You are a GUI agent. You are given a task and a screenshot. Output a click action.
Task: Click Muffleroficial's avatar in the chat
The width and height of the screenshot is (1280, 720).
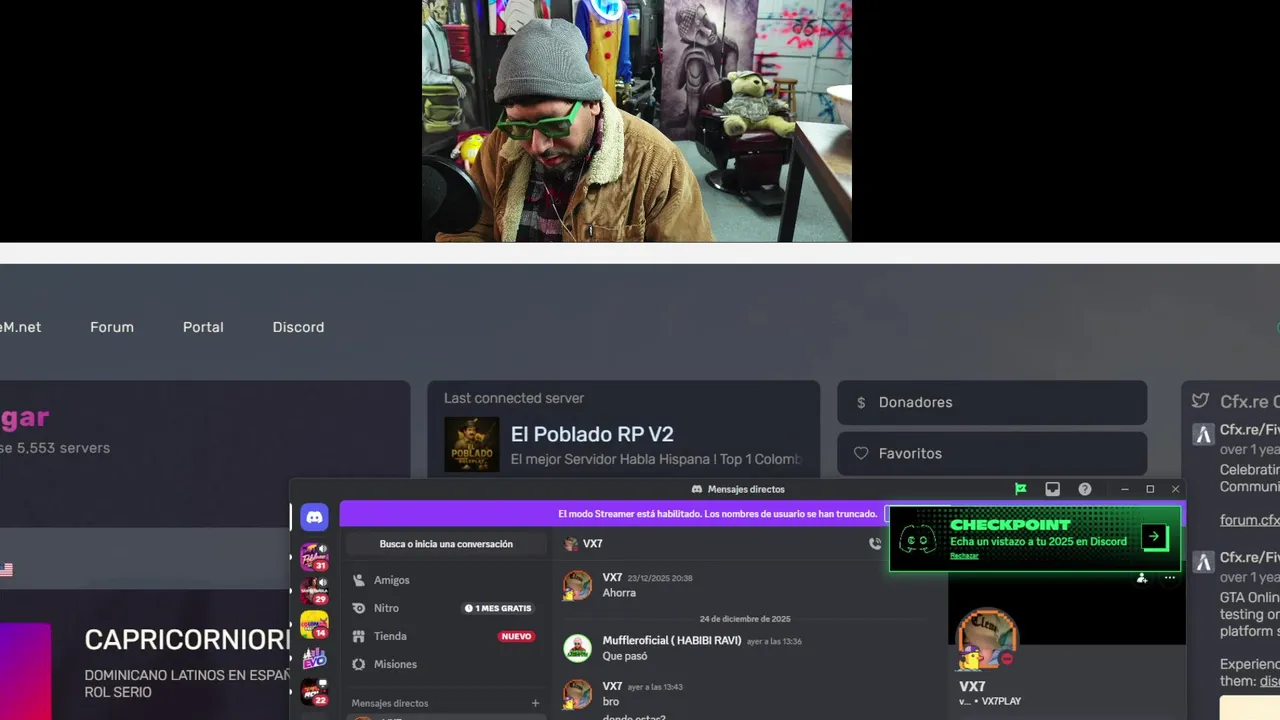click(x=577, y=648)
